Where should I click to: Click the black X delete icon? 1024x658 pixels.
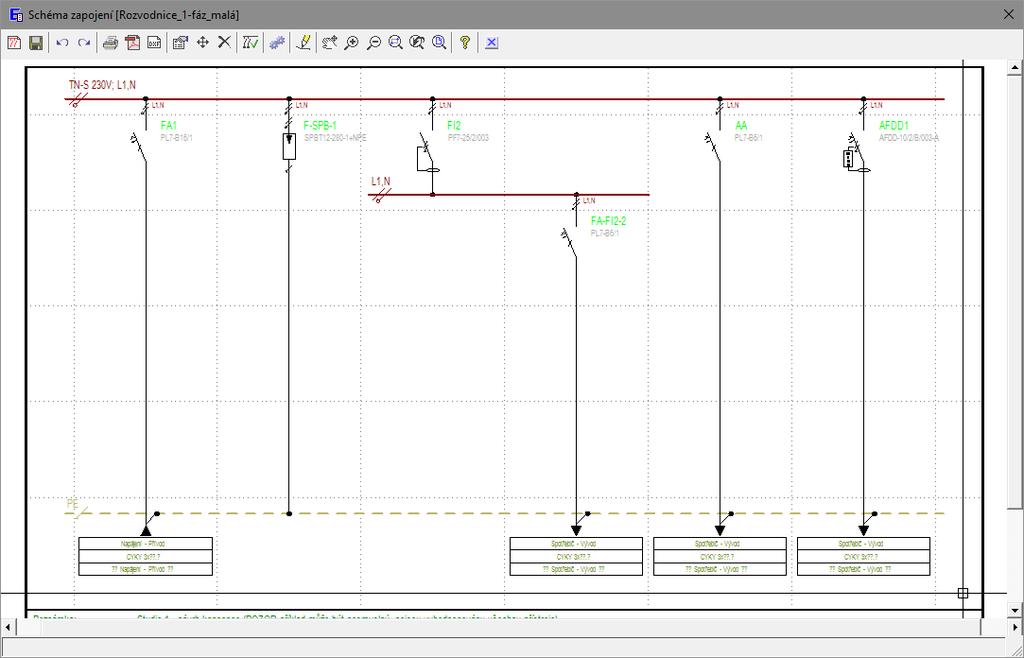[224, 42]
